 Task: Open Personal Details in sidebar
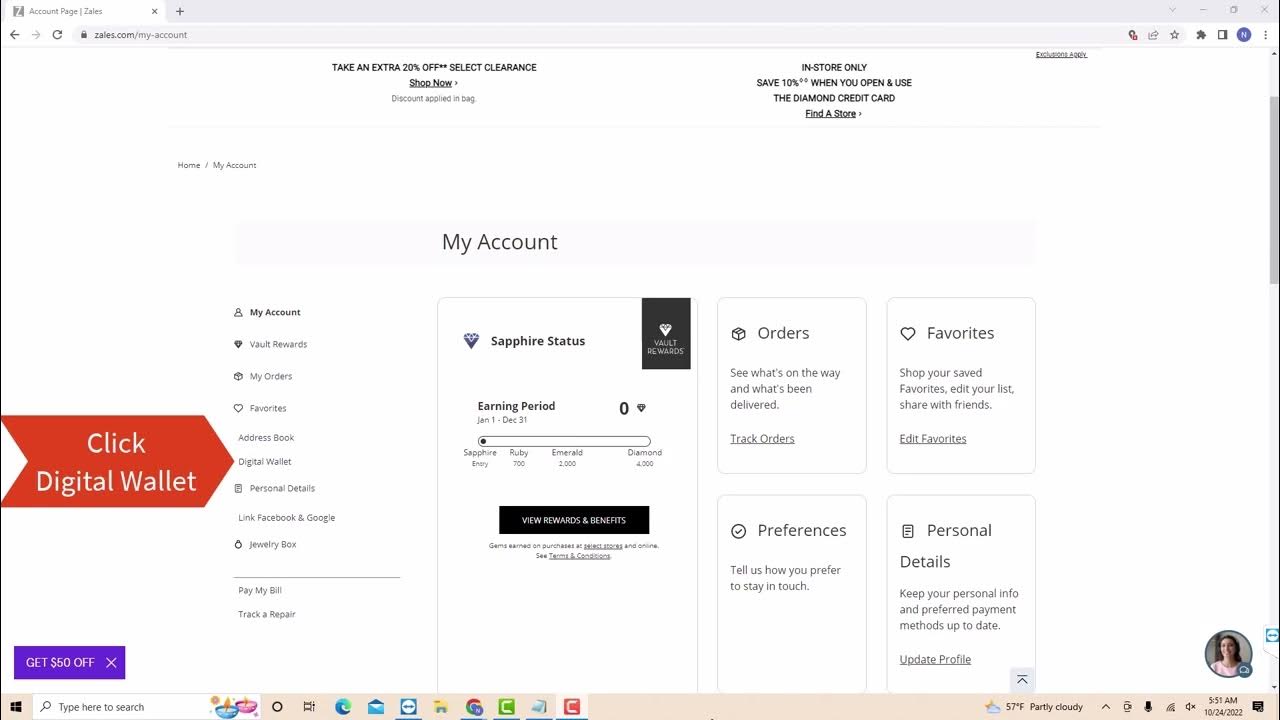[x=282, y=488]
